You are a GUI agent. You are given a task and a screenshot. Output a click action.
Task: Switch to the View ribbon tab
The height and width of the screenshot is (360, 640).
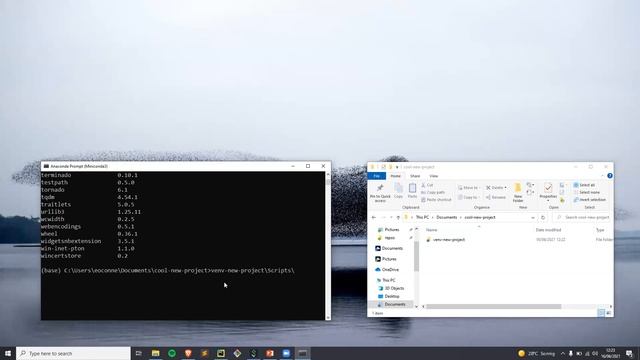click(x=433, y=176)
